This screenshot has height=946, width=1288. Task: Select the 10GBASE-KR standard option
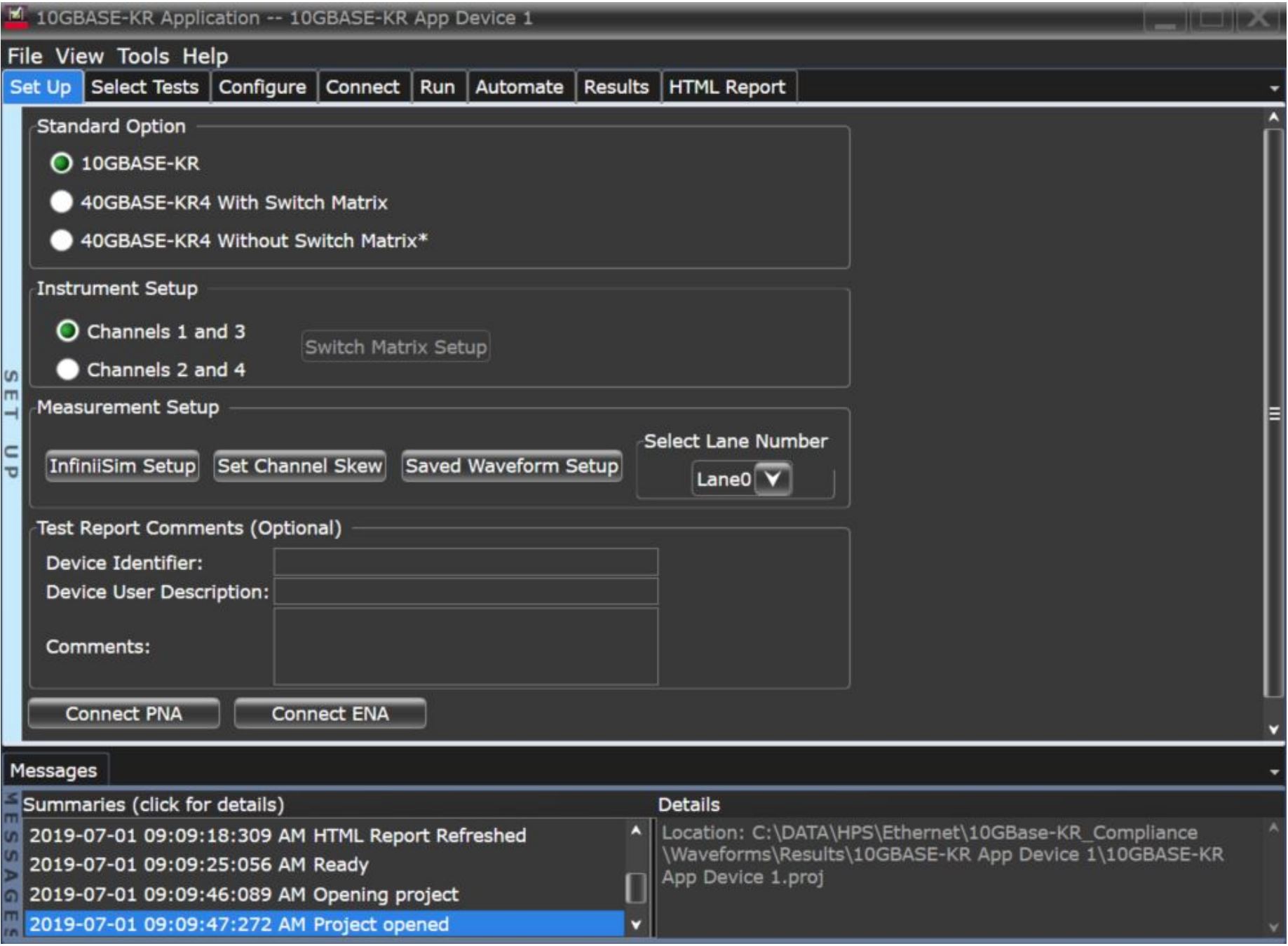62,163
